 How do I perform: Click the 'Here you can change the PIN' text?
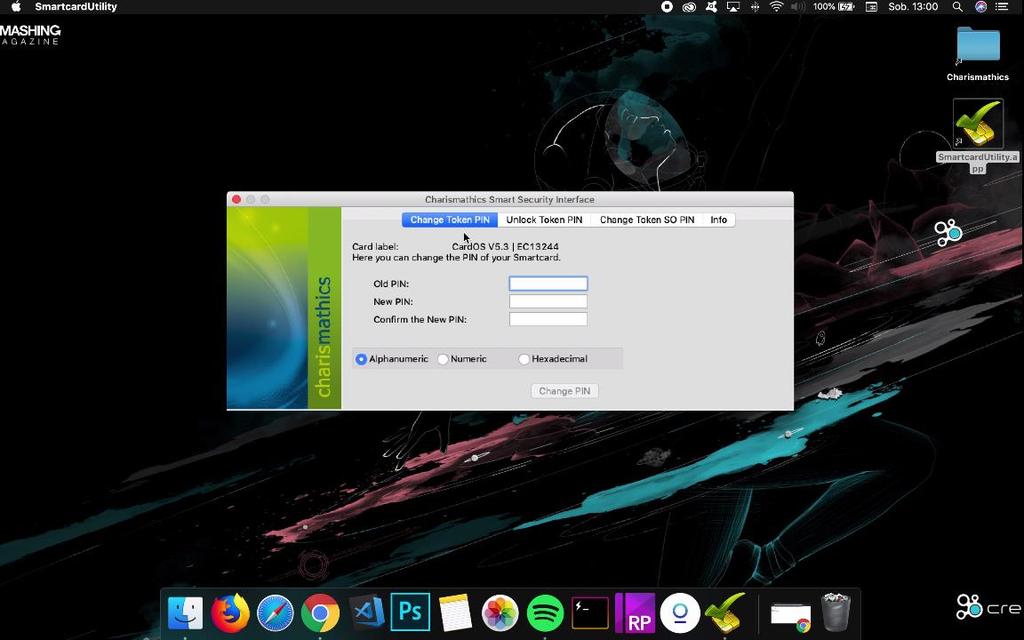click(x=456, y=258)
